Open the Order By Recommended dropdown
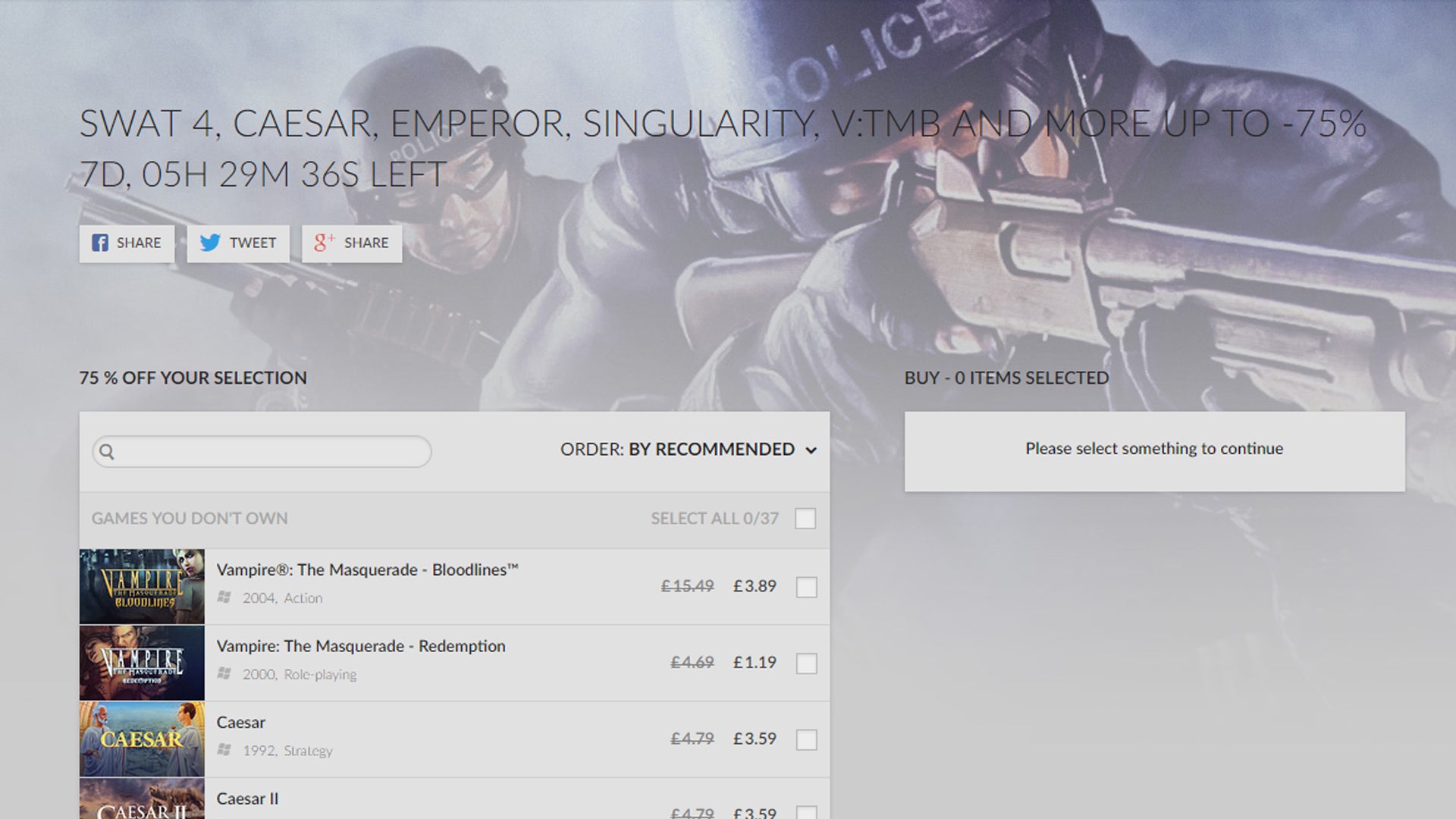This screenshot has width=1456, height=819. pos(689,450)
